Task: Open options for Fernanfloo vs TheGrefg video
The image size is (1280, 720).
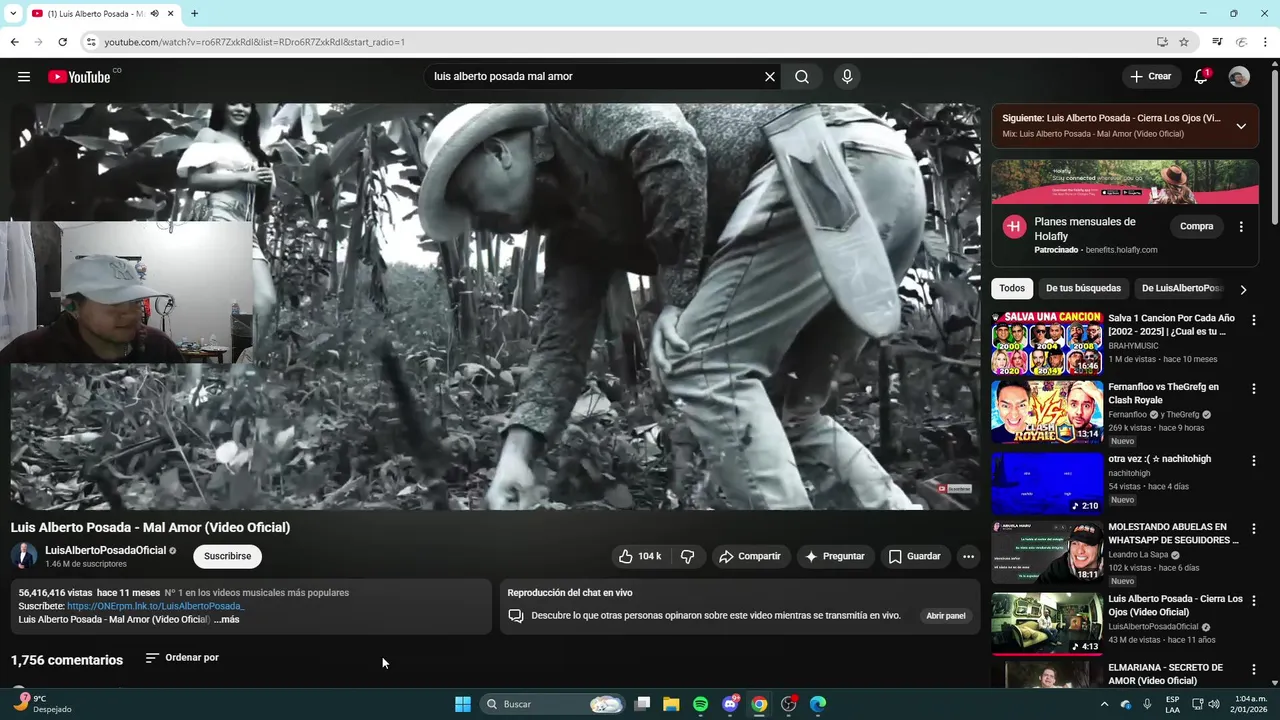Action: 1253,388
